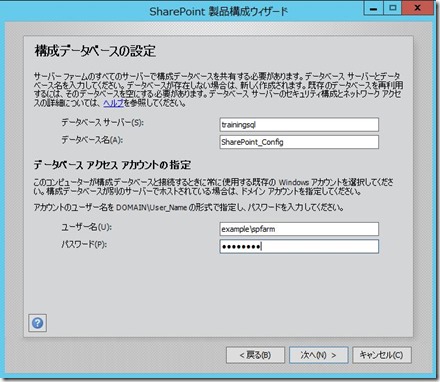The width and height of the screenshot is (440, 382).
Task: Follow the ヘルプ hyperlink in the description
Action: click(113, 103)
